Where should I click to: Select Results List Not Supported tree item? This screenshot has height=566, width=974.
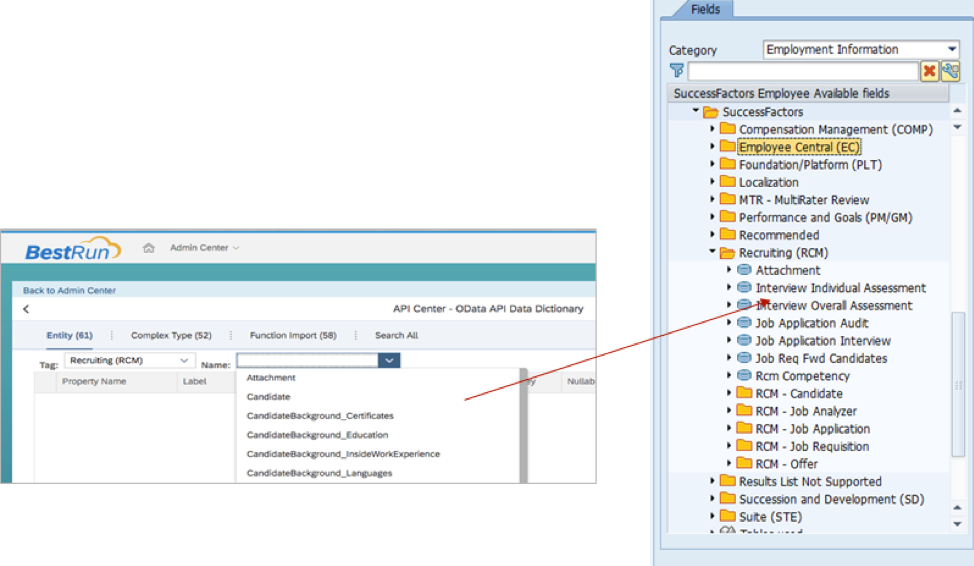click(810, 482)
